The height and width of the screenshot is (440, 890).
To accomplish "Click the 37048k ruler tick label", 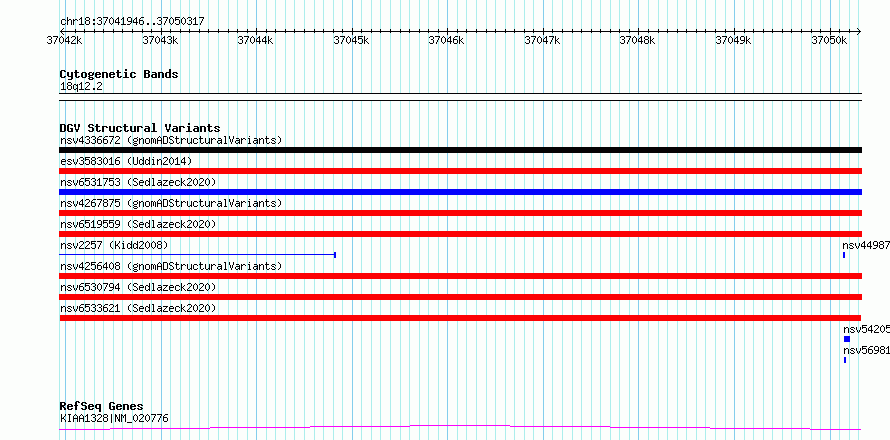I will 638,40.
